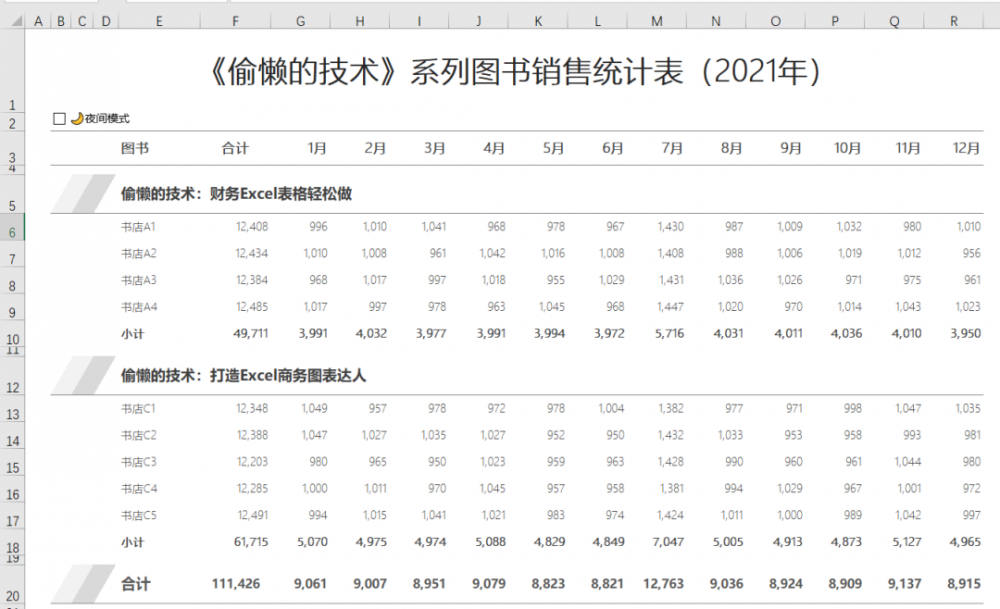Click the 1月 heading cell

click(317, 149)
